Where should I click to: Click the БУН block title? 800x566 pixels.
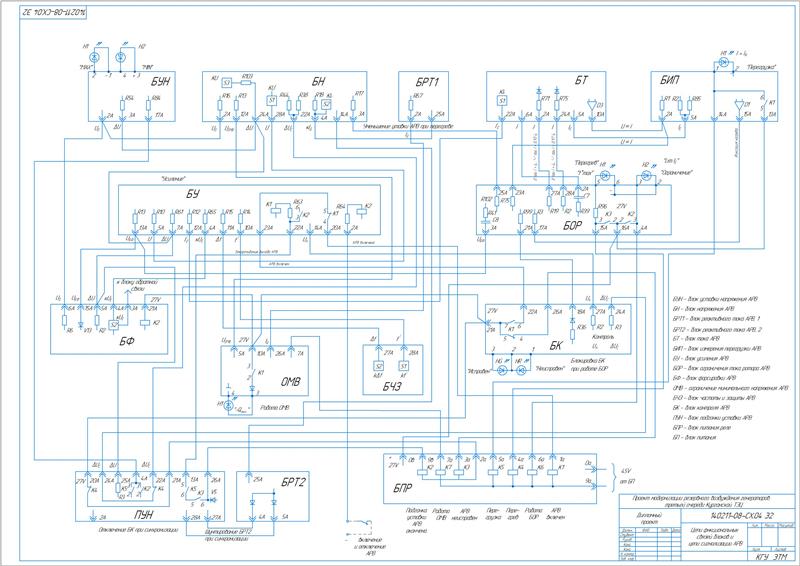click(160, 80)
